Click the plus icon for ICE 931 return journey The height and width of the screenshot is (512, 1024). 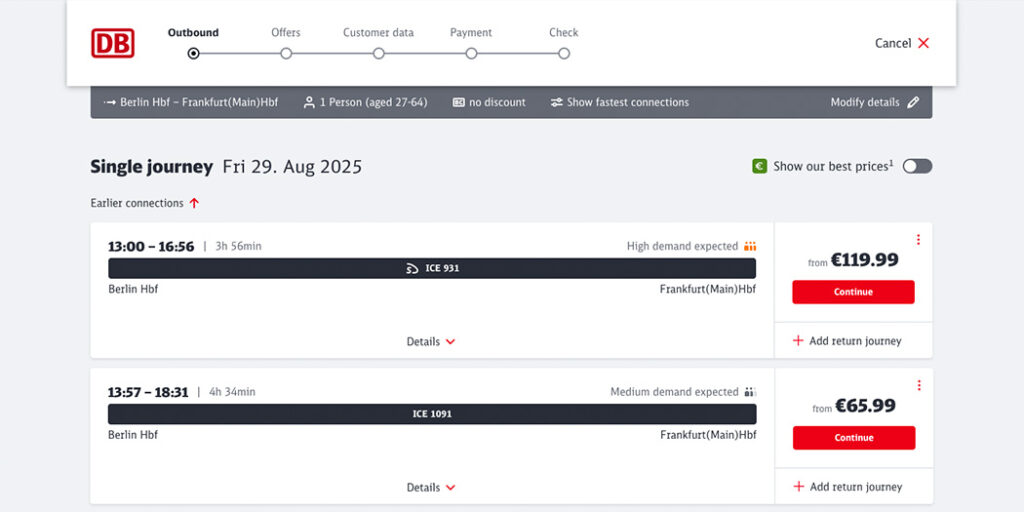pyautogui.click(x=798, y=341)
